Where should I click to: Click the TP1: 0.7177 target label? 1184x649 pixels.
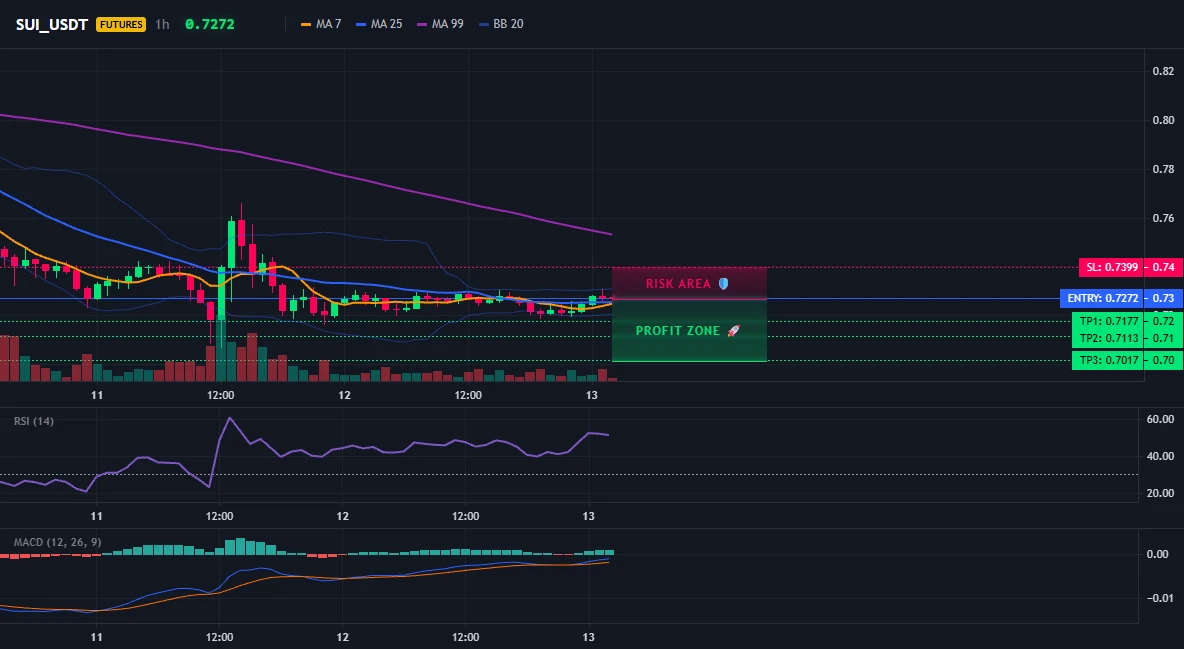click(1108, 321)
